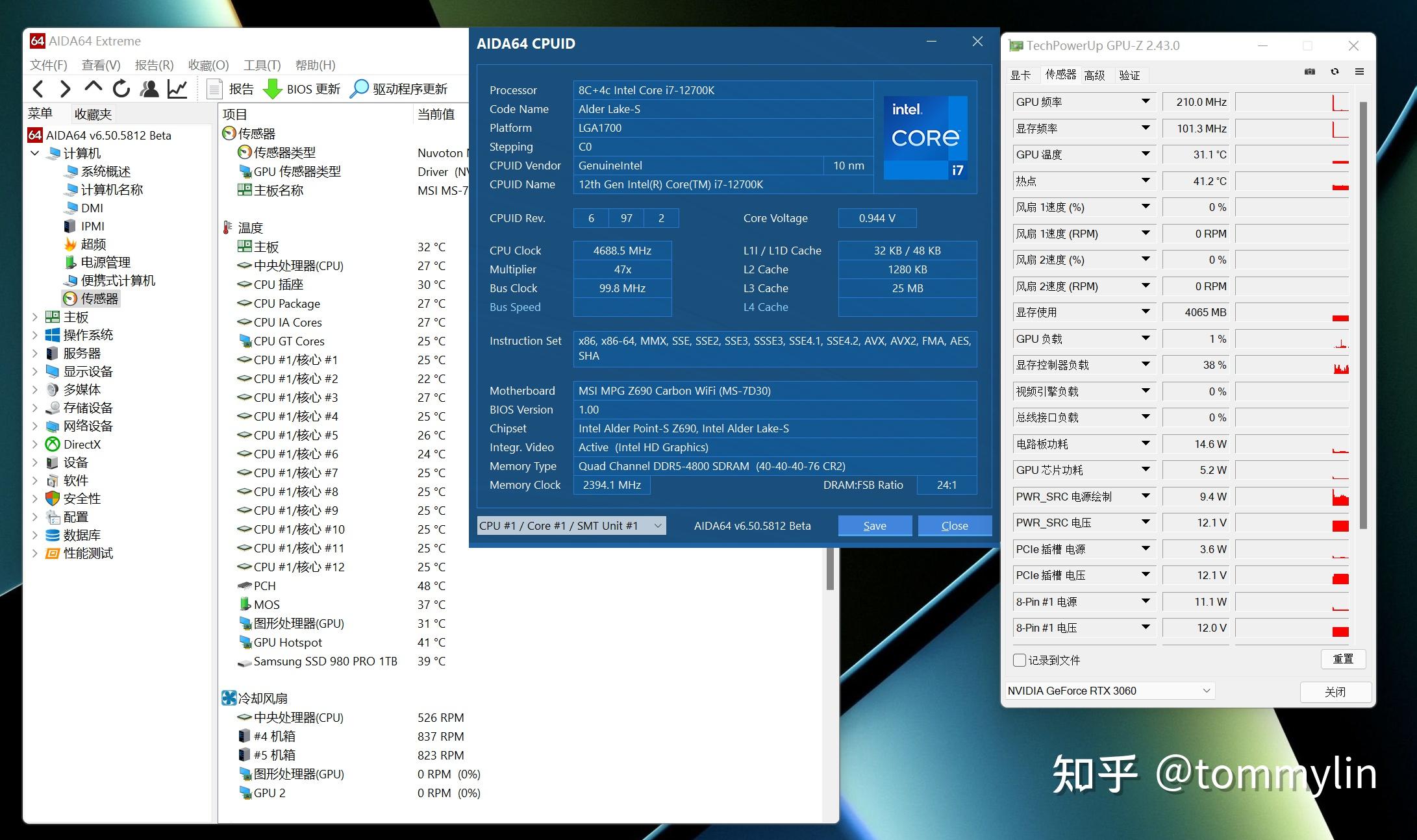This screenshot has height=840, width=1417.
Task: Select 电源管理 tree item
Action: click(98, 262)
